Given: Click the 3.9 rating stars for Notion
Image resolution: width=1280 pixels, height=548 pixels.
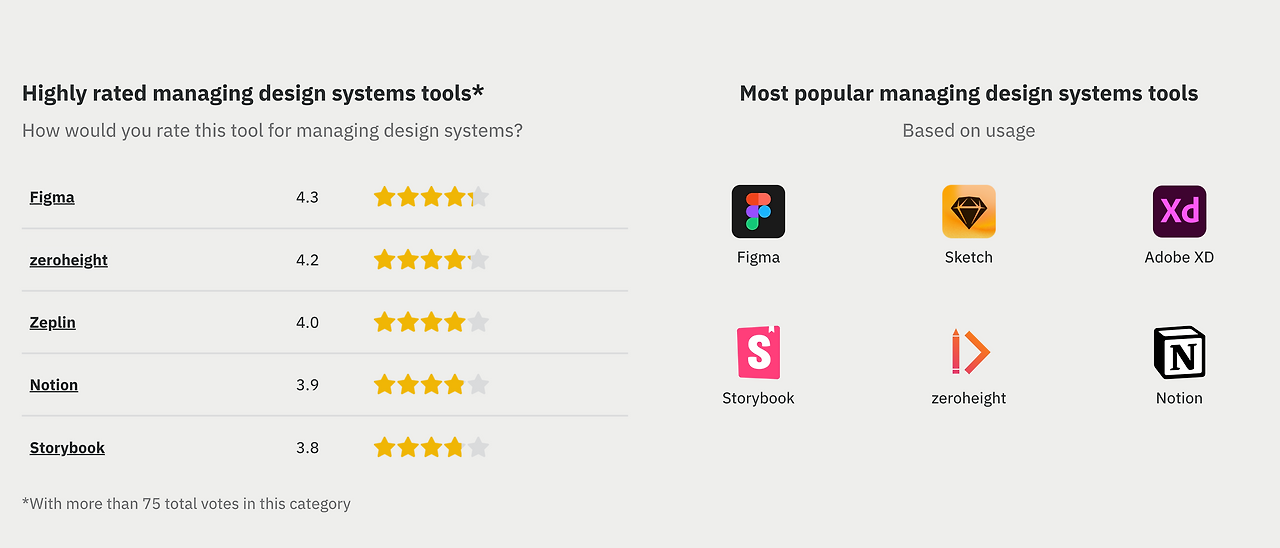Looking at the screenshot, I should 431,385.
